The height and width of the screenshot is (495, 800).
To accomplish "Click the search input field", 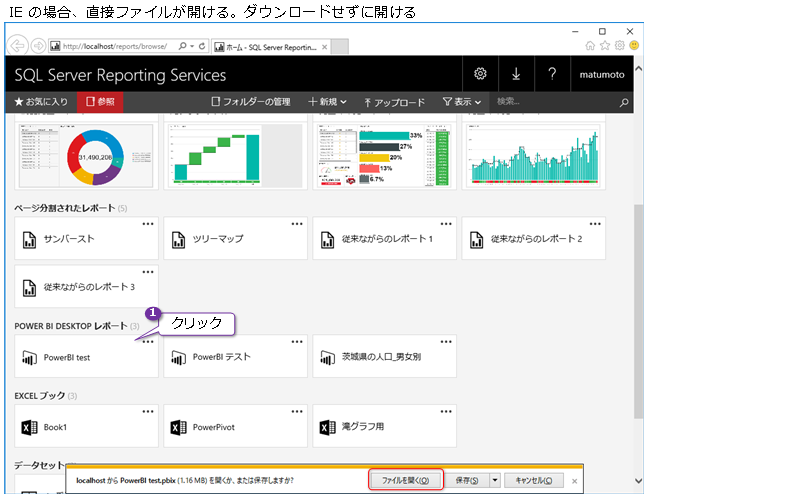I will (x=554, y=102).
